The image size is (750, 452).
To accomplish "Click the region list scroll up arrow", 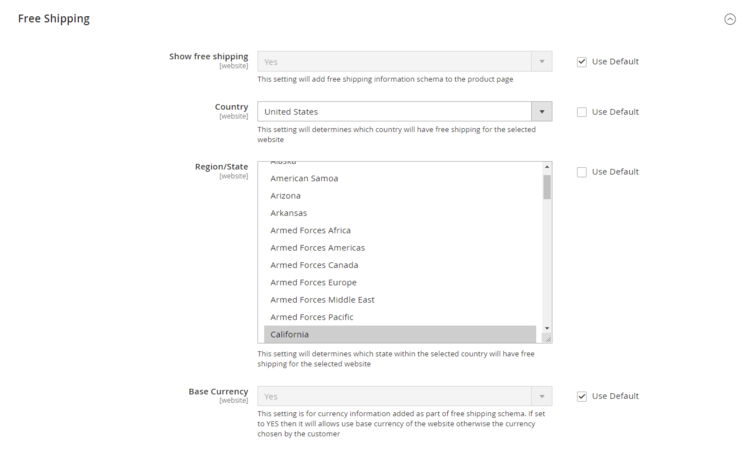I will [x=547, y=167].
